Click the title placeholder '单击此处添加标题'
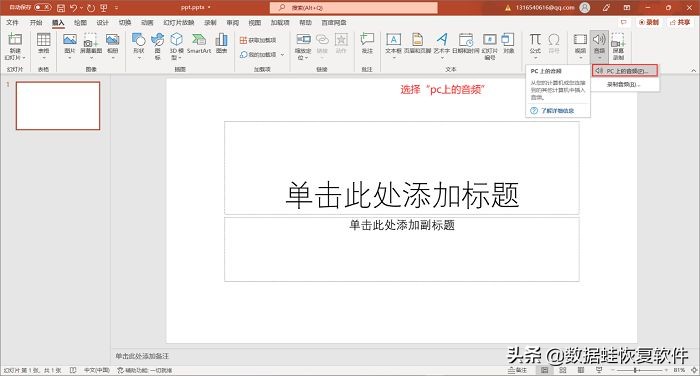 tap(402, 168)
